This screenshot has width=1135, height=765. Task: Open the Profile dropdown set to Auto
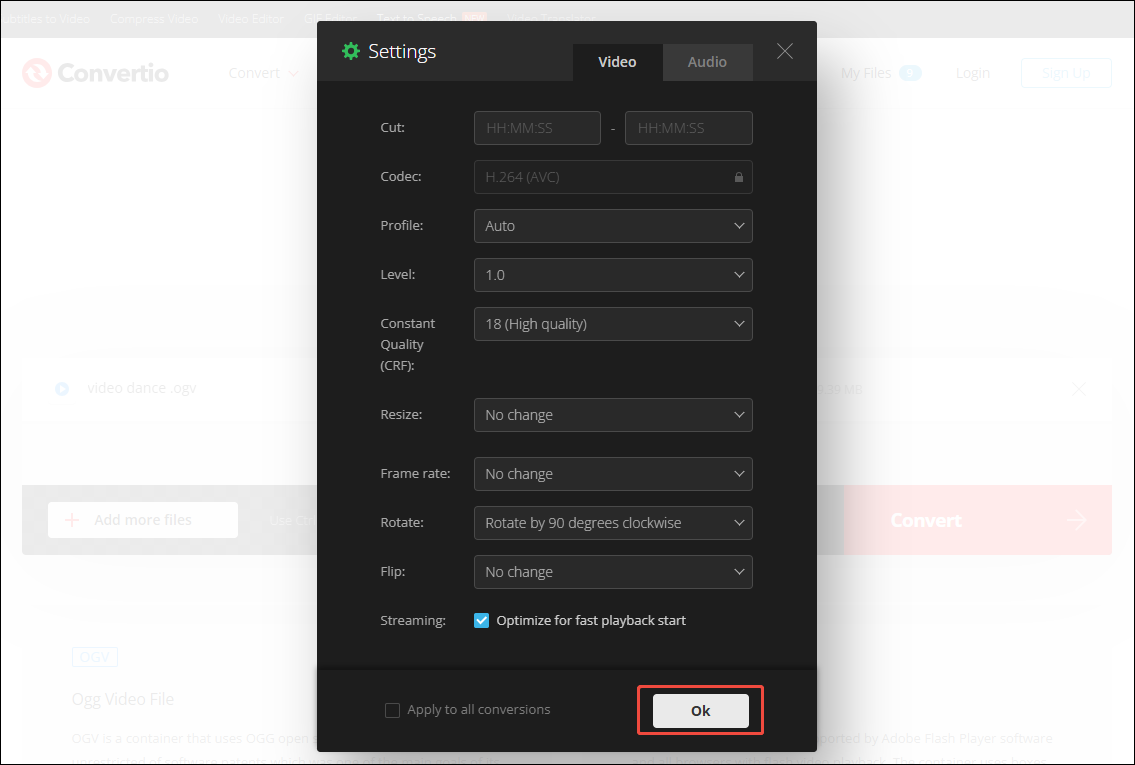tap(613, 226)
